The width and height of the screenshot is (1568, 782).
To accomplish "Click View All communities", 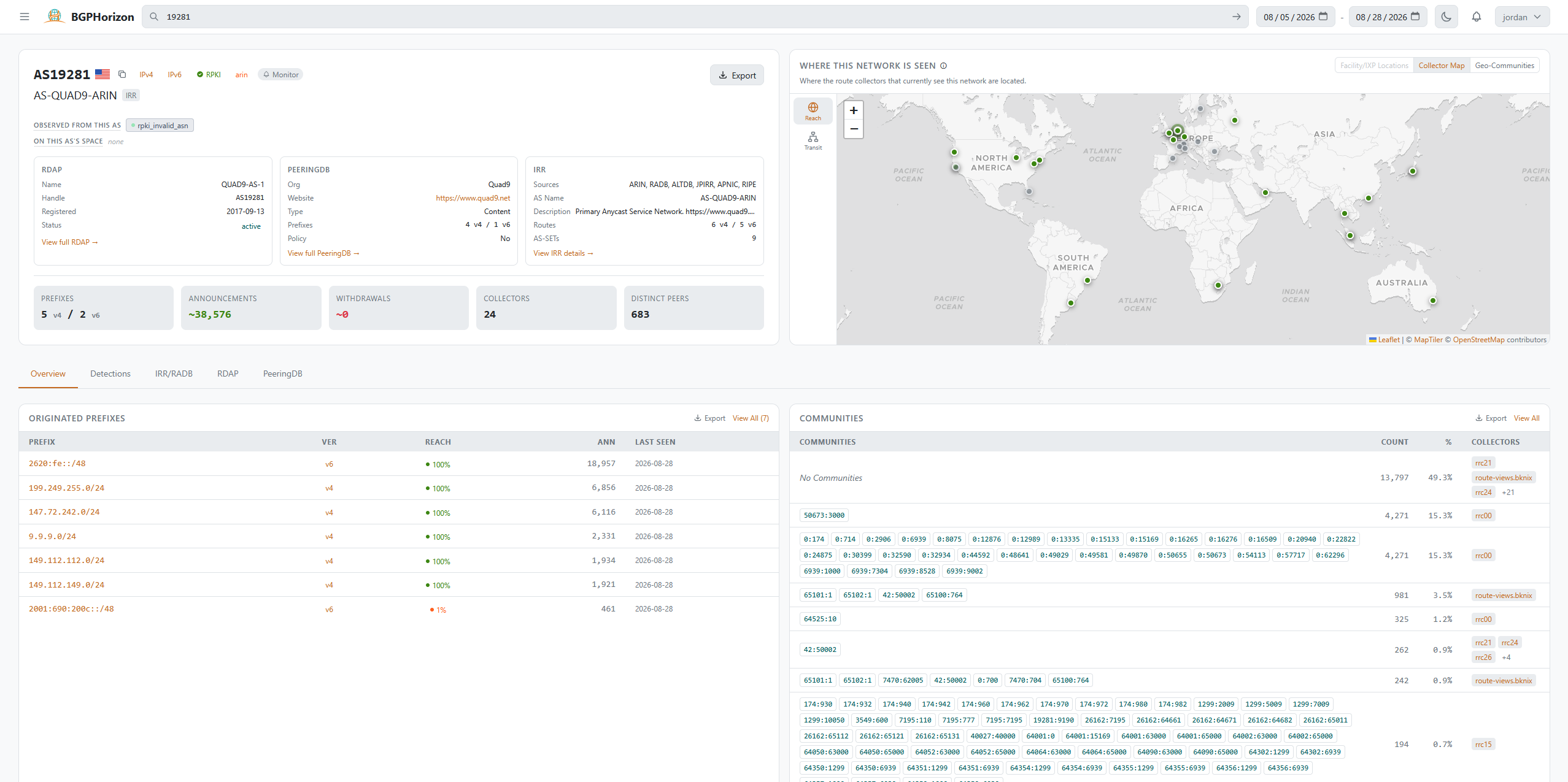I will tap(1526, 418).
